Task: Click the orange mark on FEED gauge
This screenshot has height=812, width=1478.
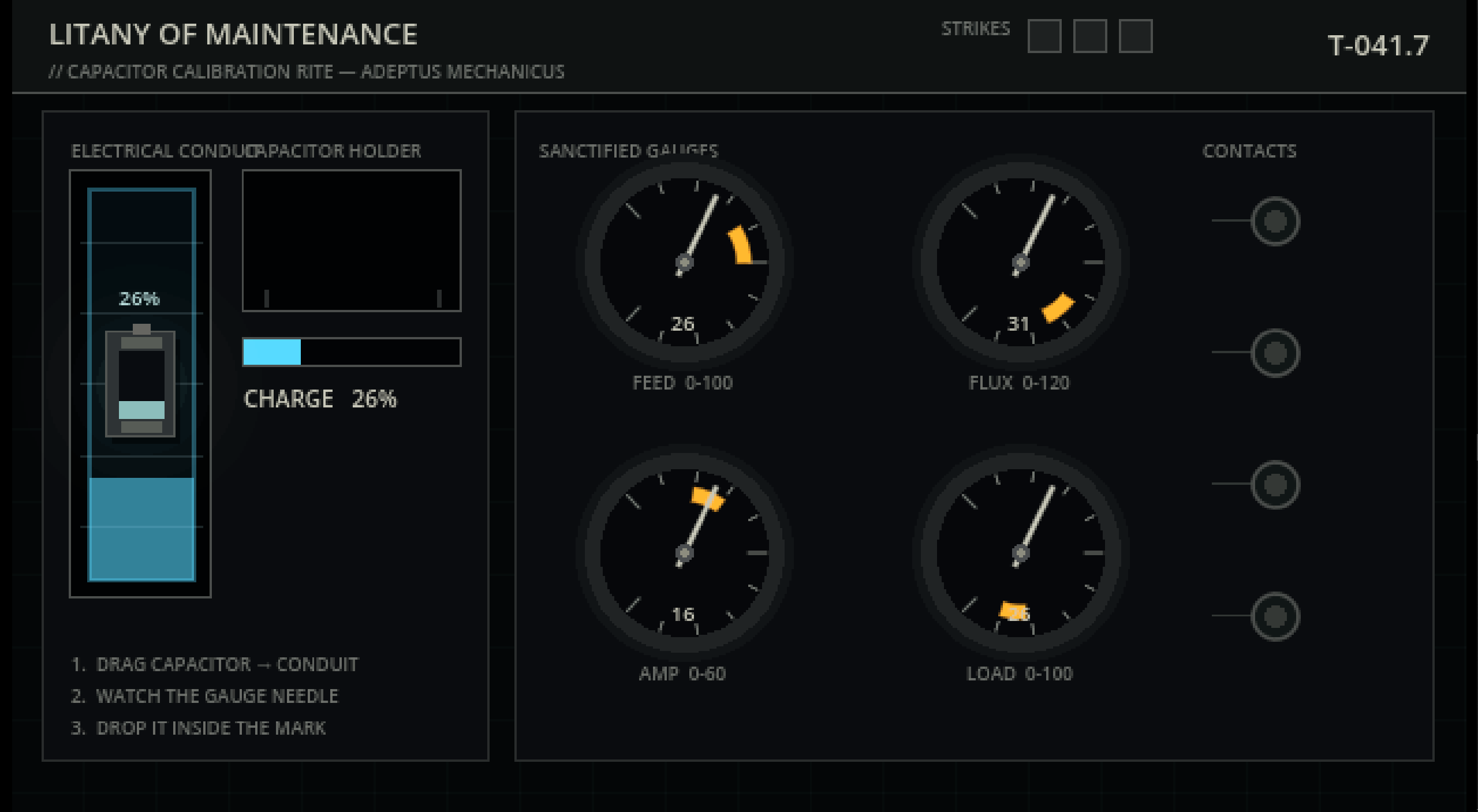Action: (741, 245)
